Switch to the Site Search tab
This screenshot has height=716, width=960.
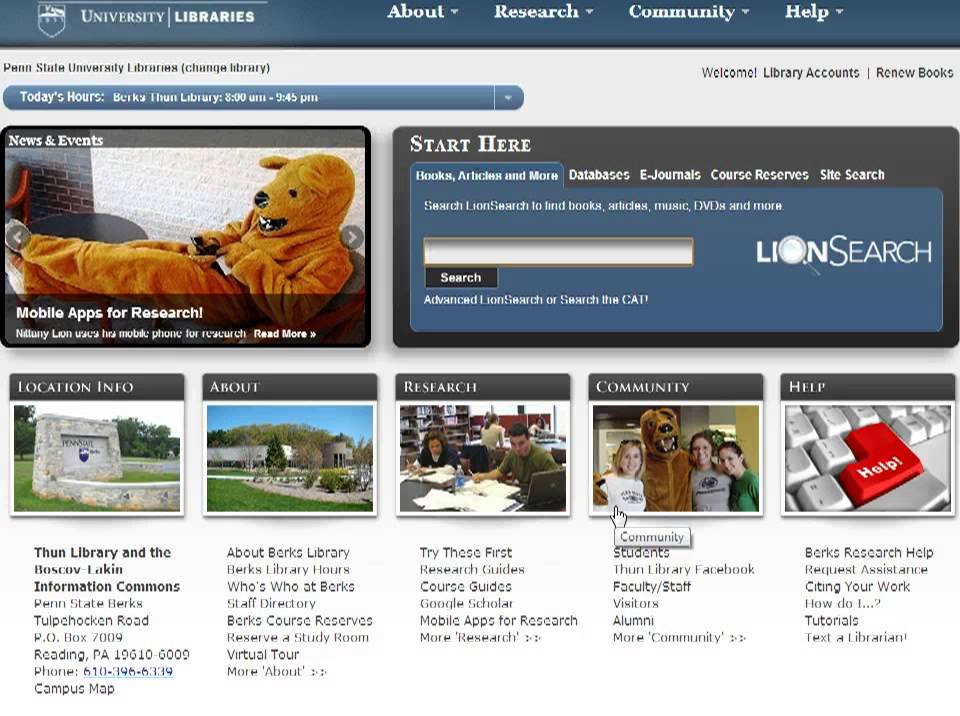(x=852, y=175)
